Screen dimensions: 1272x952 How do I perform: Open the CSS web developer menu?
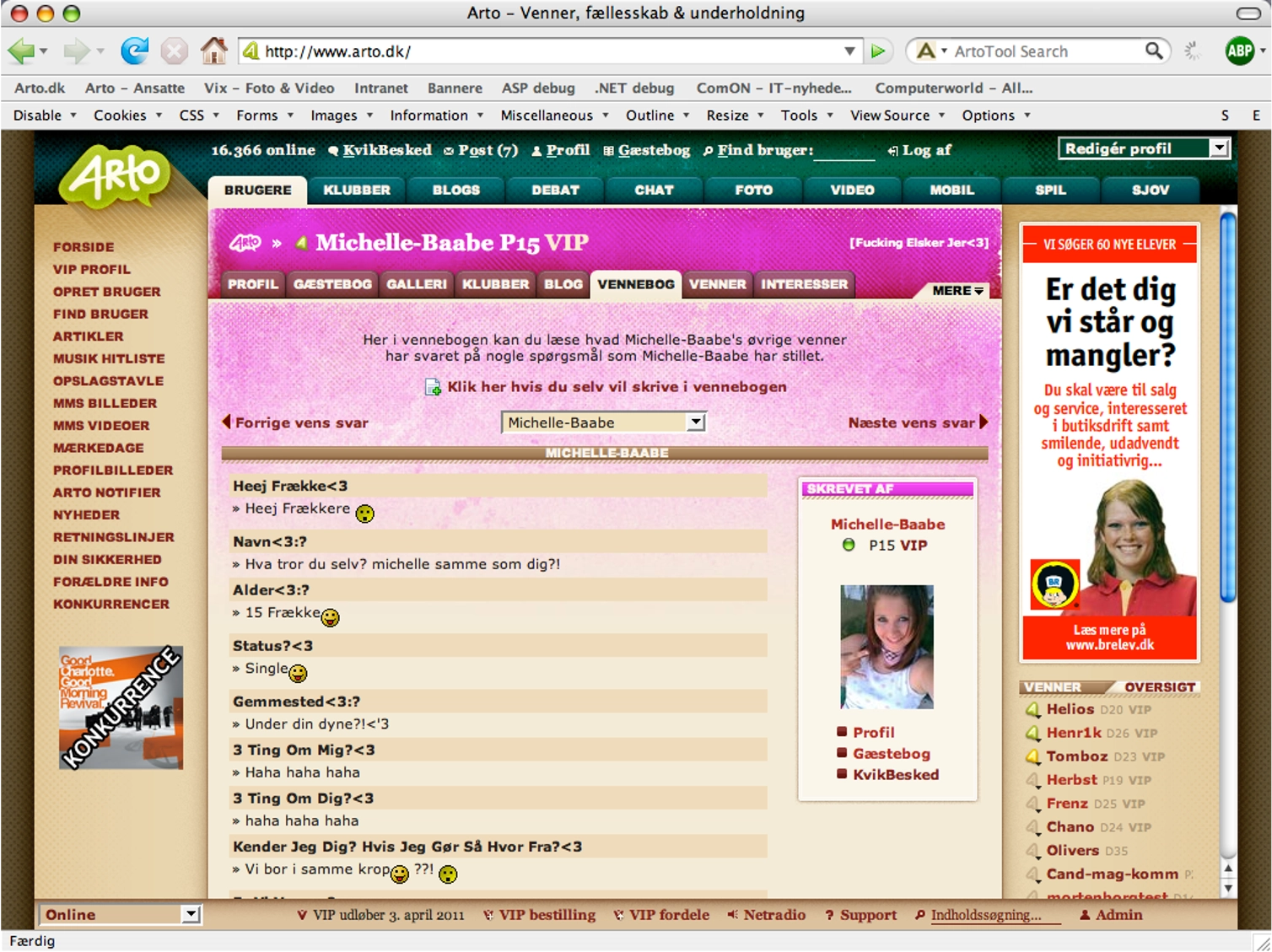click(x=199, y=115)
